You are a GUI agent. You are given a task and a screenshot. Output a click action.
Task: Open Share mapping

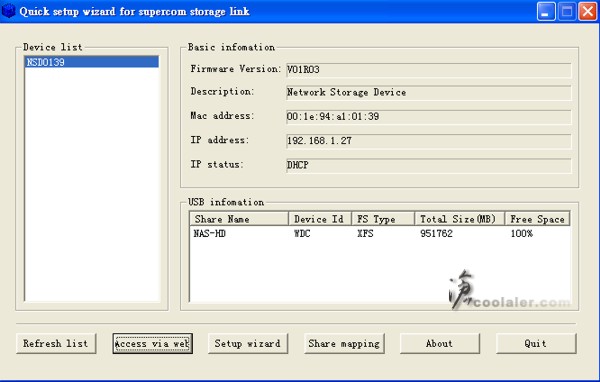tap(344, 343)
